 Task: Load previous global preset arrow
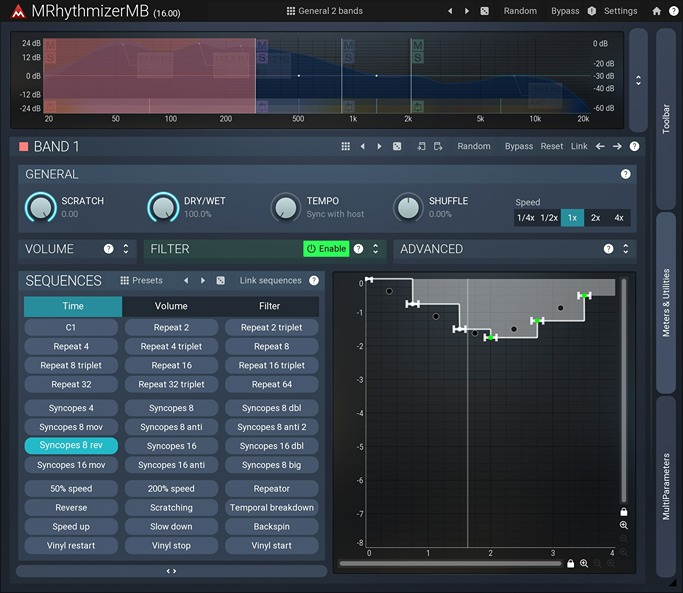pyautogui.click(x=450, y=11)
